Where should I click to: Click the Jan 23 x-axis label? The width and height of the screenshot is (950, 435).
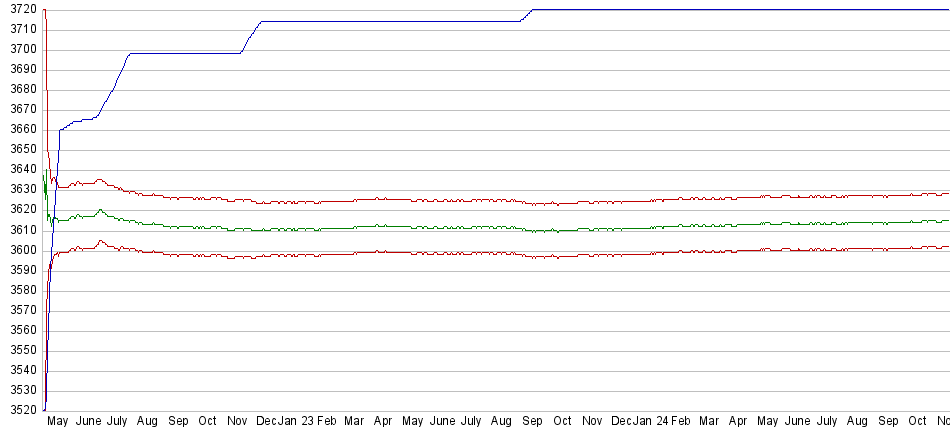[297, 422]
